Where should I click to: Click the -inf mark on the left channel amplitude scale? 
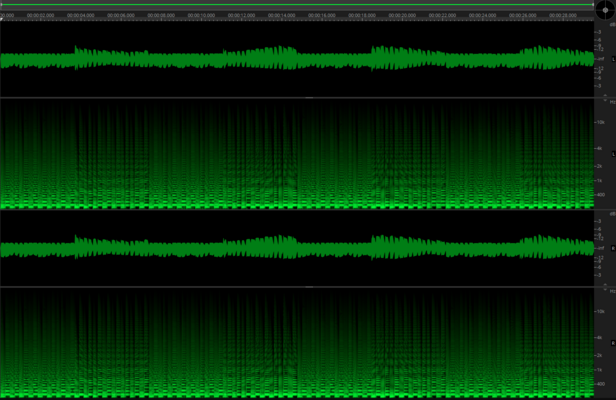[601, 59]
